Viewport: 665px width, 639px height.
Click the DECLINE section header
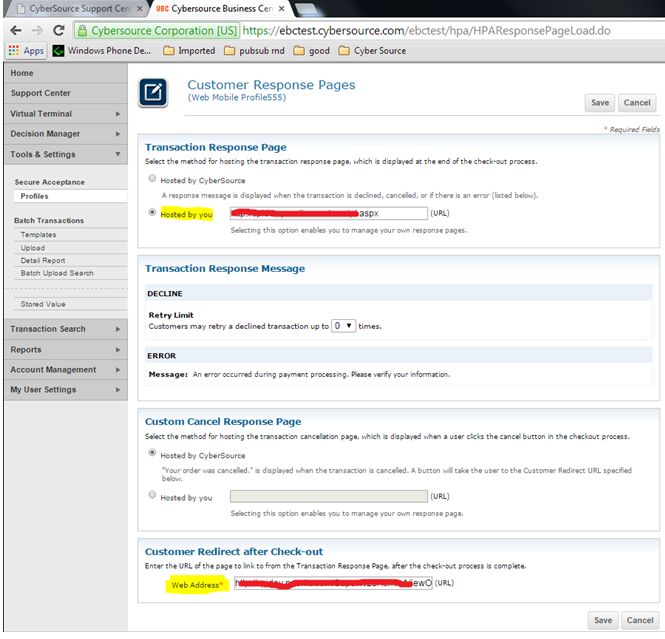[x=398, y=293]
